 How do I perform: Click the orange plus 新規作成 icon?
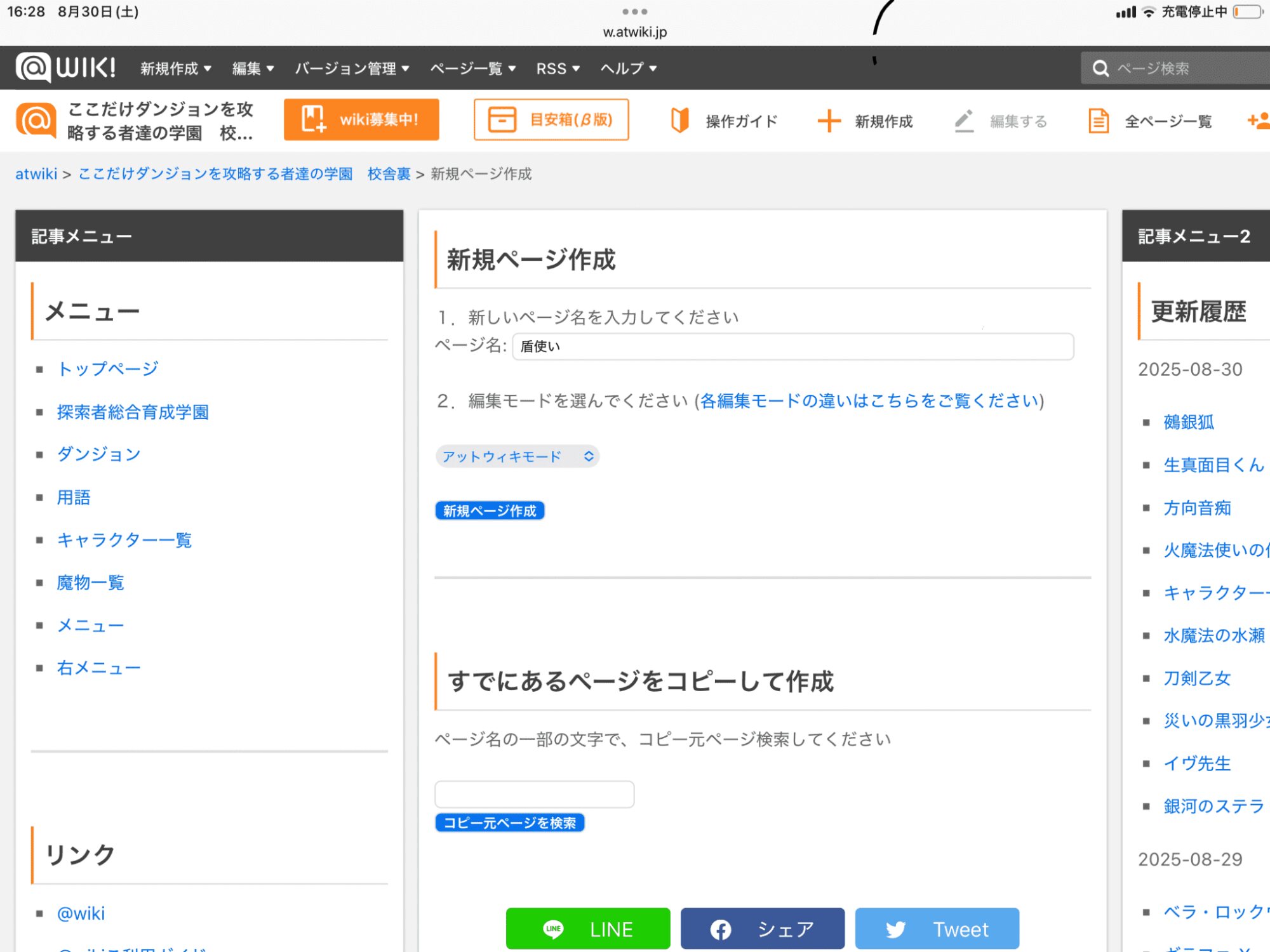829,121
